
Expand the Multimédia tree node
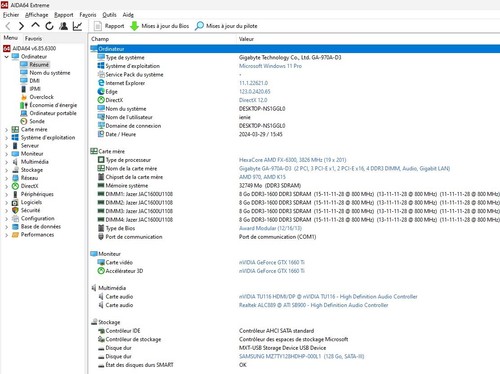[6, 162]
